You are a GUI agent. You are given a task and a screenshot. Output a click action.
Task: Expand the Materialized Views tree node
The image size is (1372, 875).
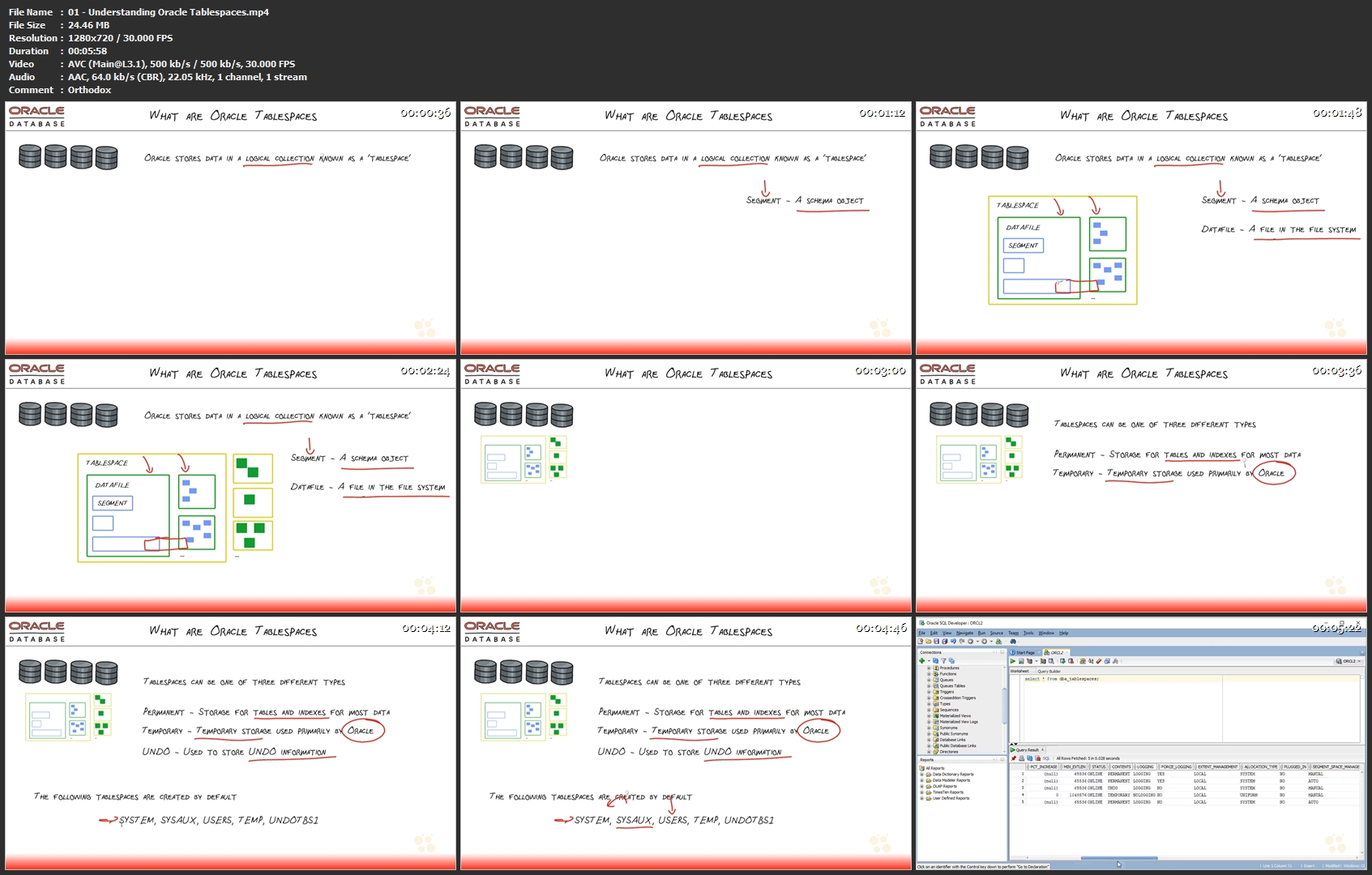929,715
